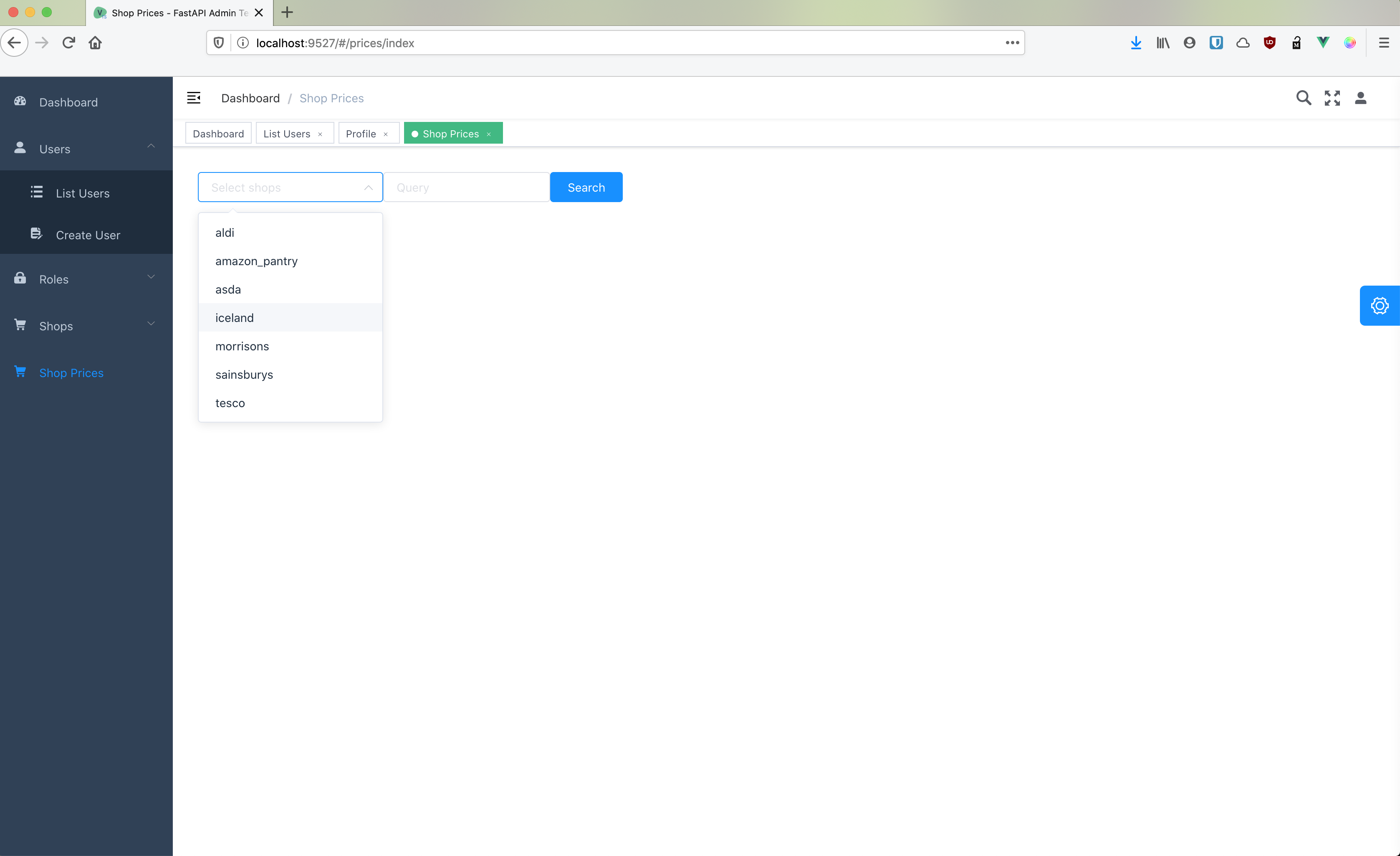Click the fullscreen expand icon
1400x856 pixels.
(x=1332, y=98)
